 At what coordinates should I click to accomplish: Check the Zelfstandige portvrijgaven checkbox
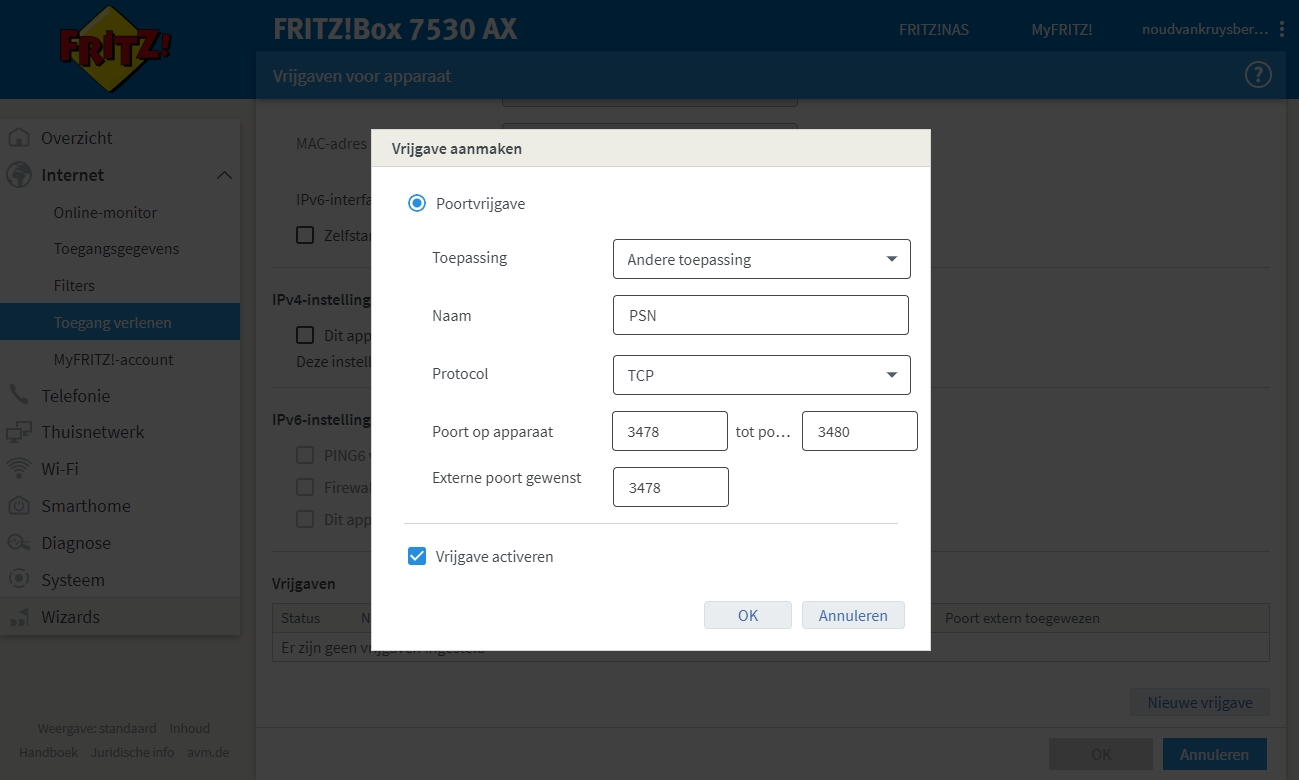pyautogui.click(x=305, y=234)
